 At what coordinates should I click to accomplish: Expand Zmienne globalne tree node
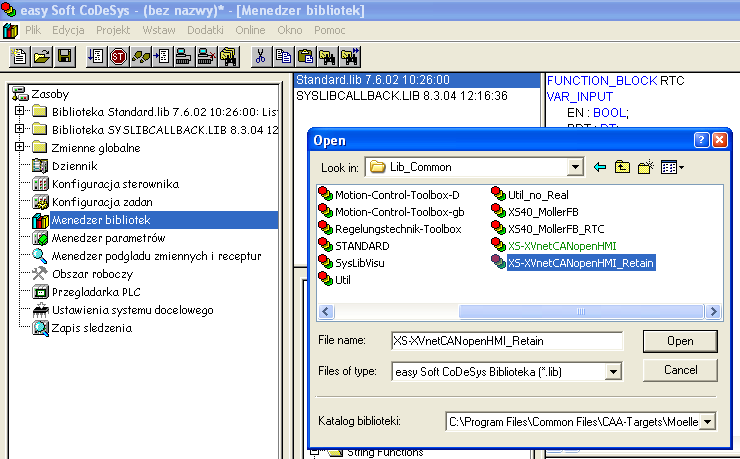coord(19,147)
